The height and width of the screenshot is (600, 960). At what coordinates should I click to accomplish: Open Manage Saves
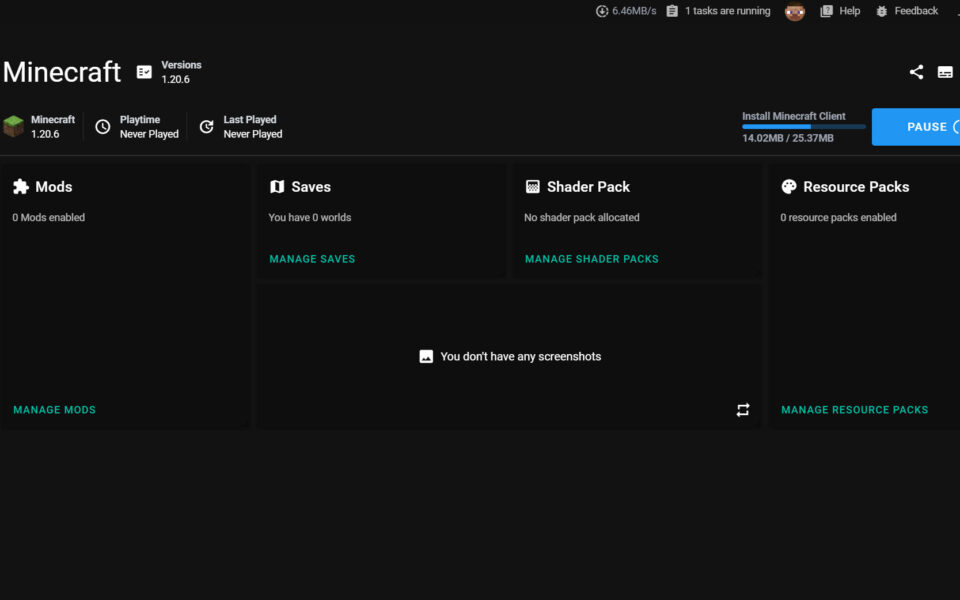[x=312, y=259]
